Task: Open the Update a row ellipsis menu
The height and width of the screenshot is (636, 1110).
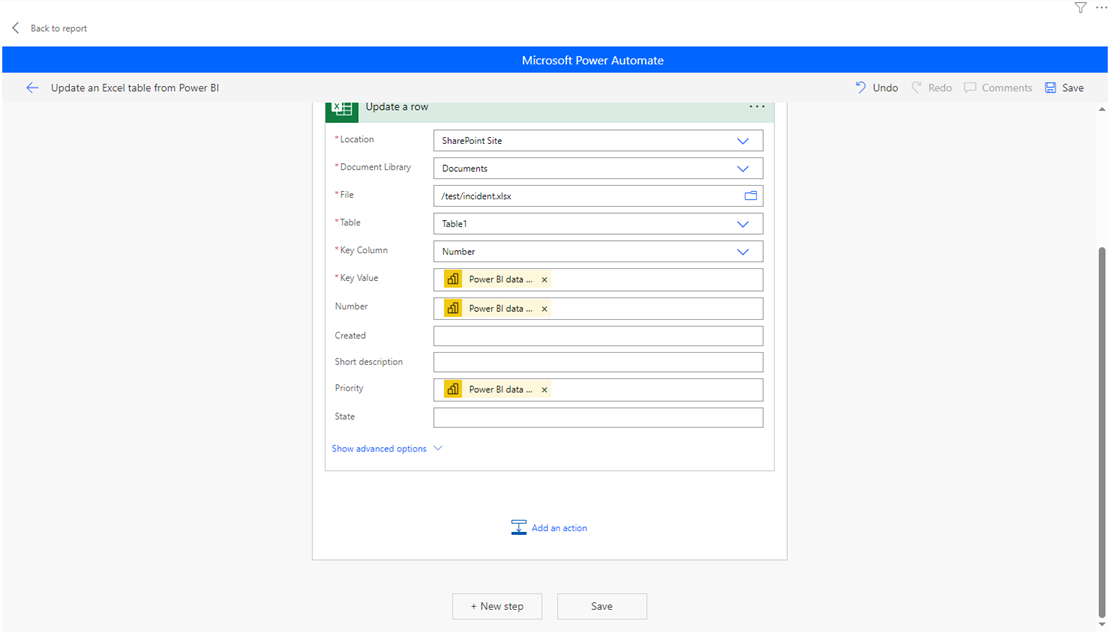Action: [757, 106]
